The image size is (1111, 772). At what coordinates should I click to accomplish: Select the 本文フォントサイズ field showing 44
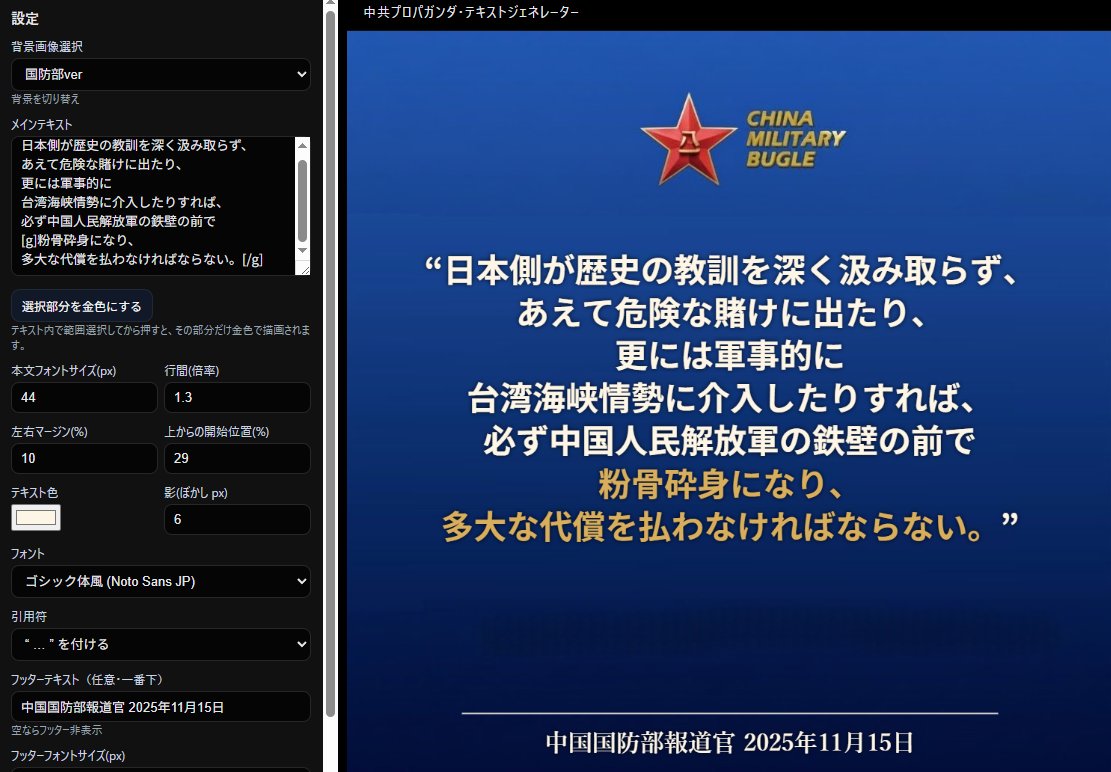pyautogui.click(x=84, y=397)
